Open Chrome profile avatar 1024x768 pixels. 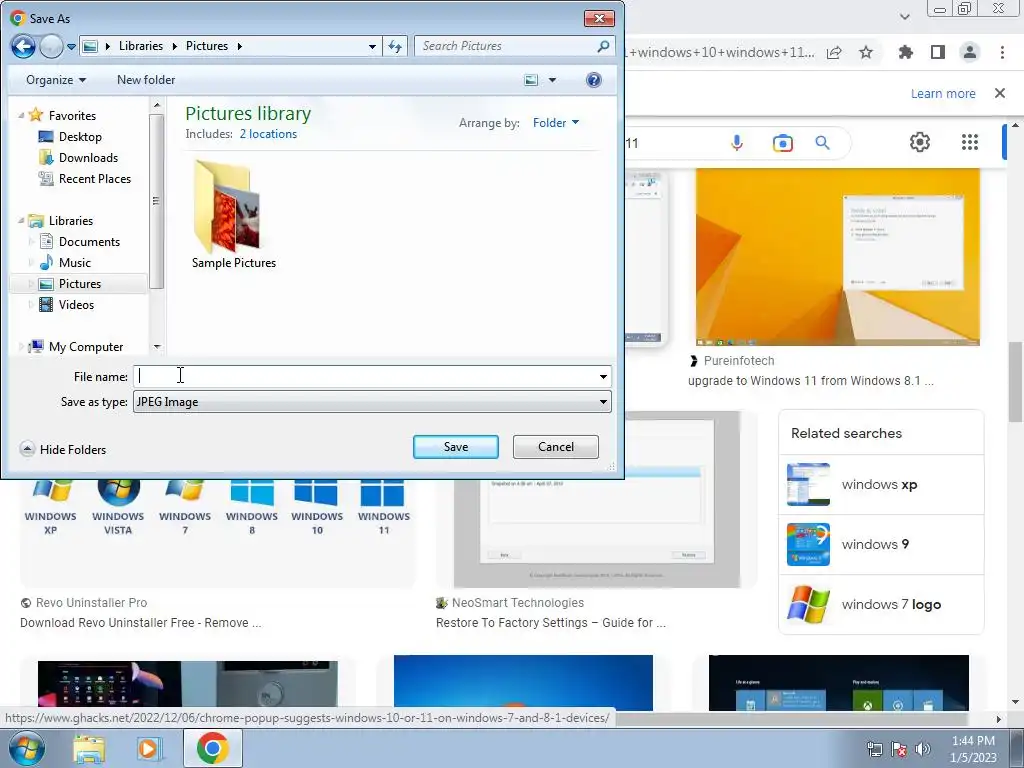click(x=970, y=53)
